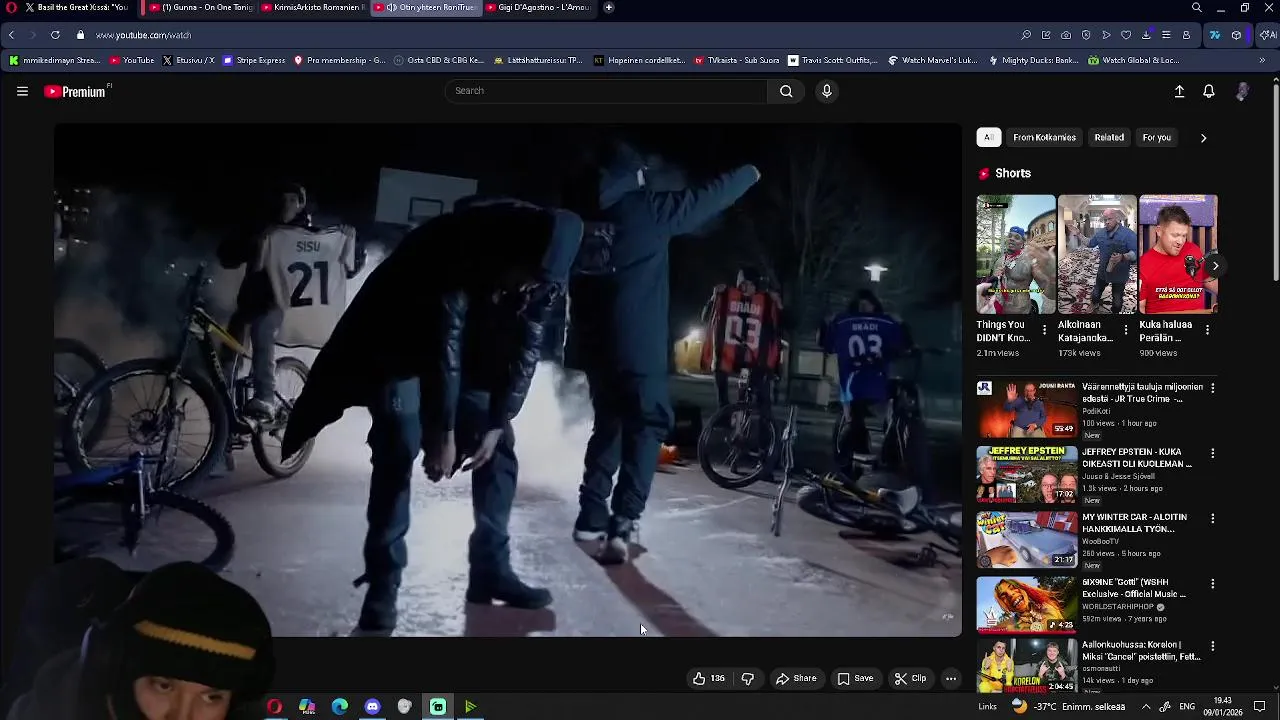Open account avatar menu

[1242, 91]
